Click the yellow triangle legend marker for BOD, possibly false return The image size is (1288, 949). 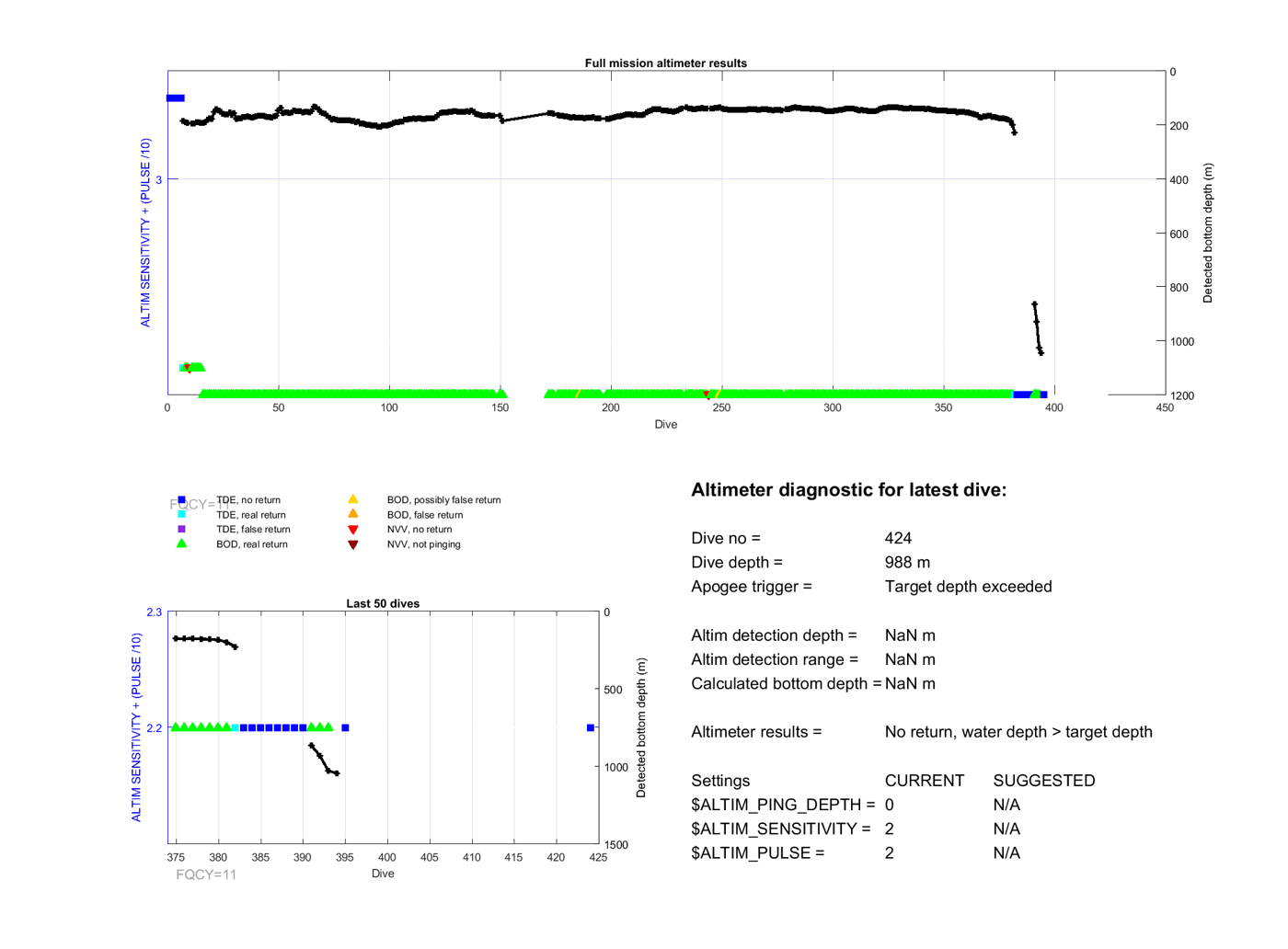[352, 499]
